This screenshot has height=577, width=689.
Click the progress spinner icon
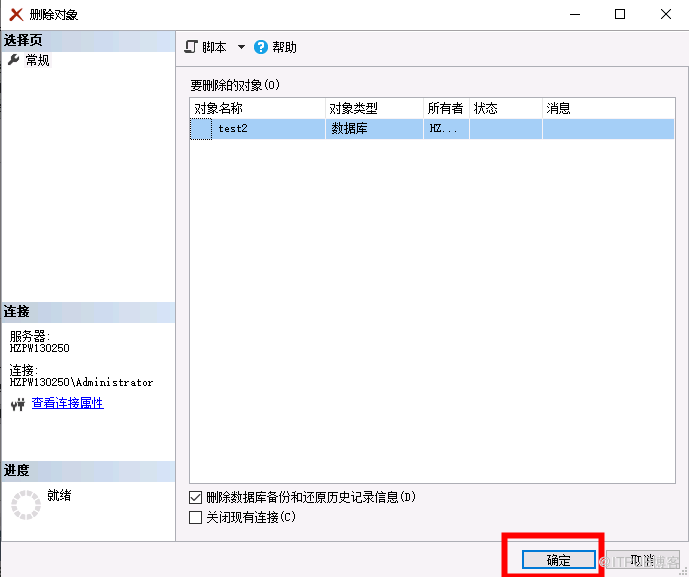pyautogui.click(x=26, y=505)
